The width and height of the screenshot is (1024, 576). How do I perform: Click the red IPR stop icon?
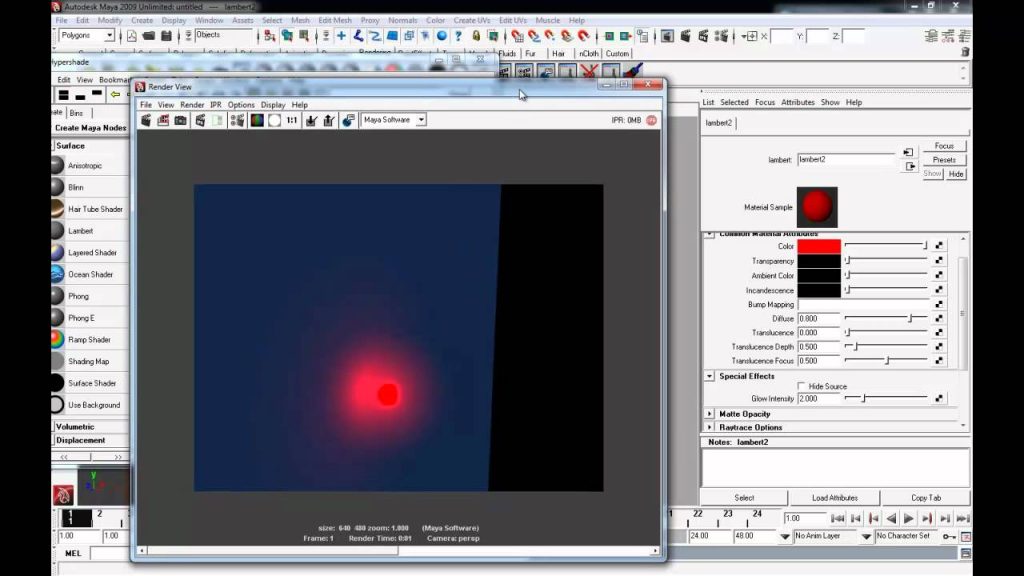[x=651, y=120]
